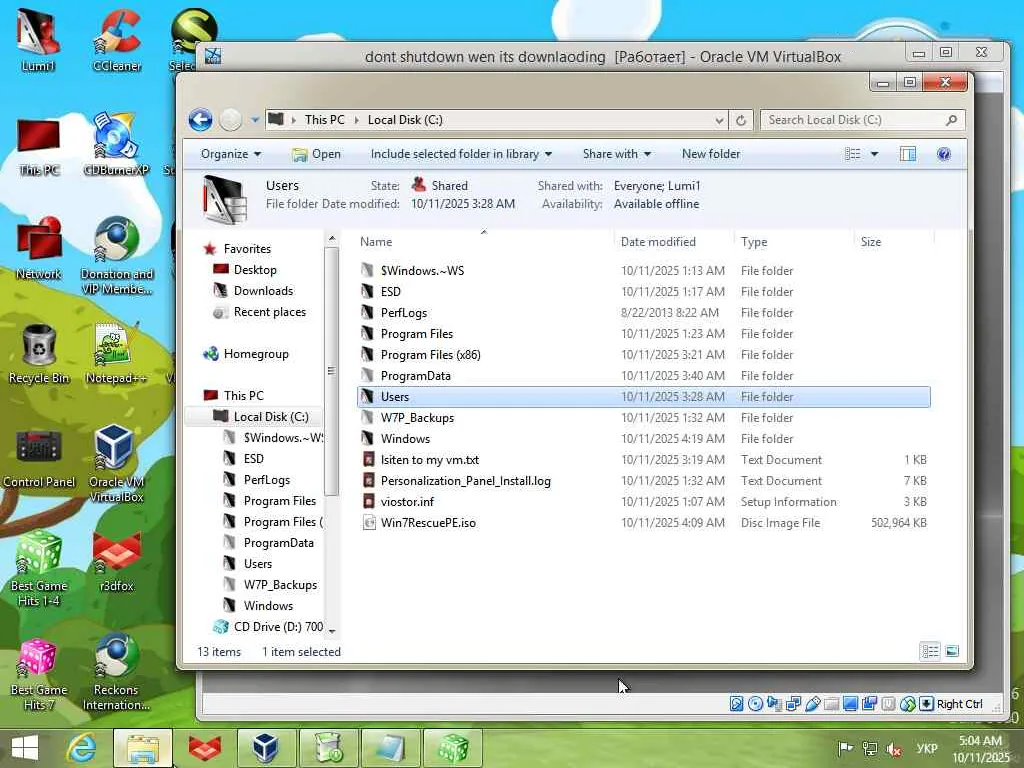Image resolution: width=1024 pixels, height=768 pixels.
Task: Click VirtualBox shared folders status icon
Action: pos(831,704)
